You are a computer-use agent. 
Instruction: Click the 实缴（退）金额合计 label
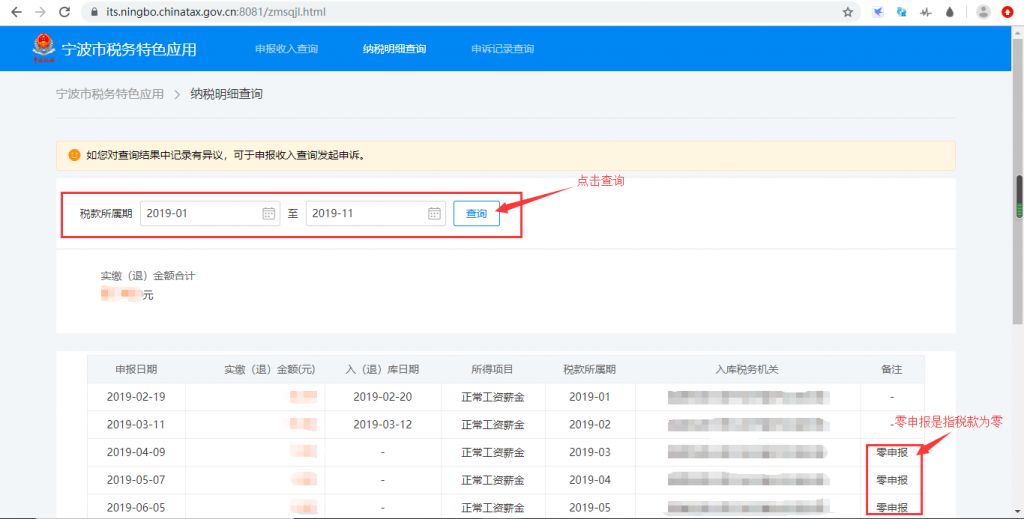click(148, 276)
